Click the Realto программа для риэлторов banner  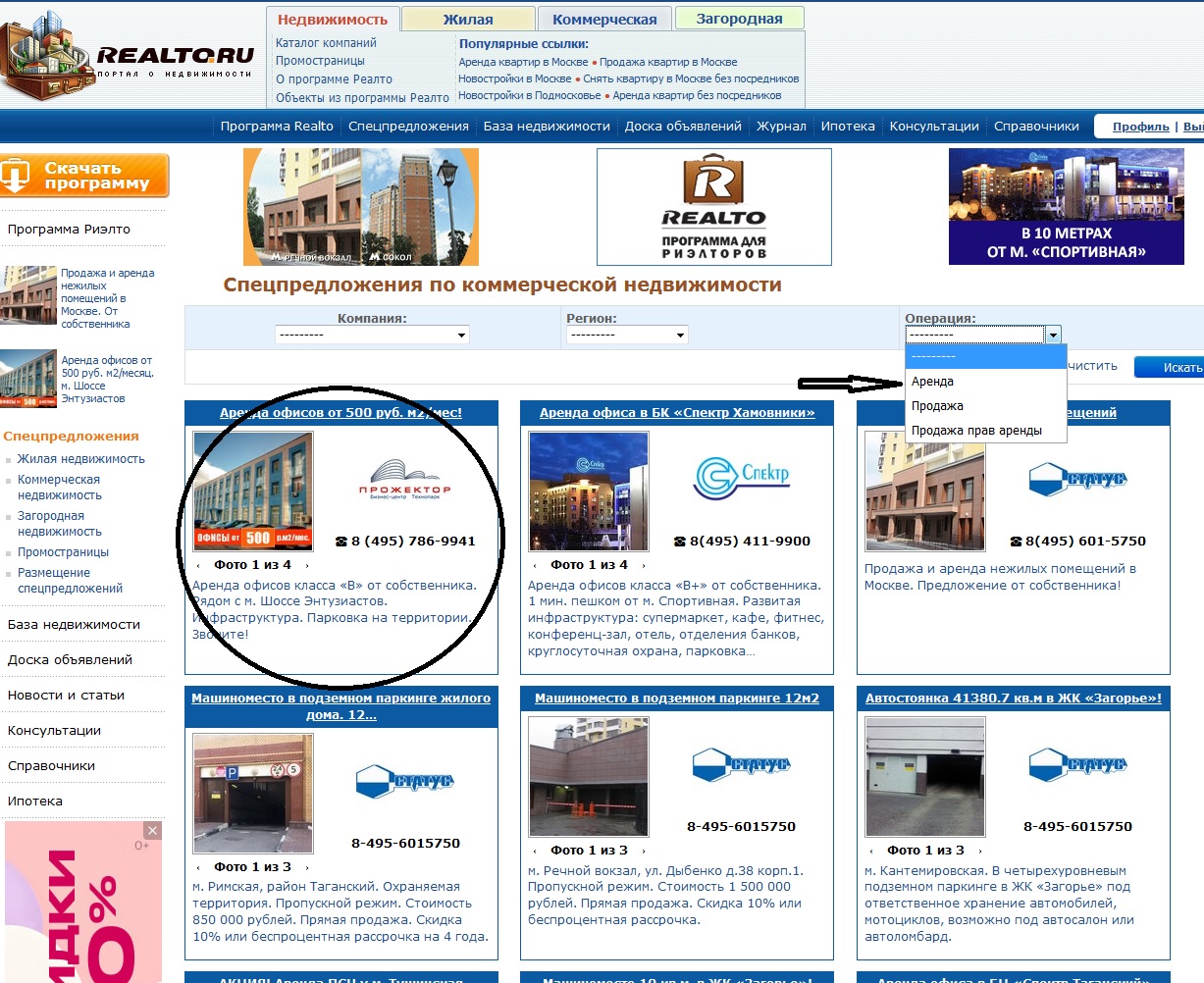click(x=714, y=207)
